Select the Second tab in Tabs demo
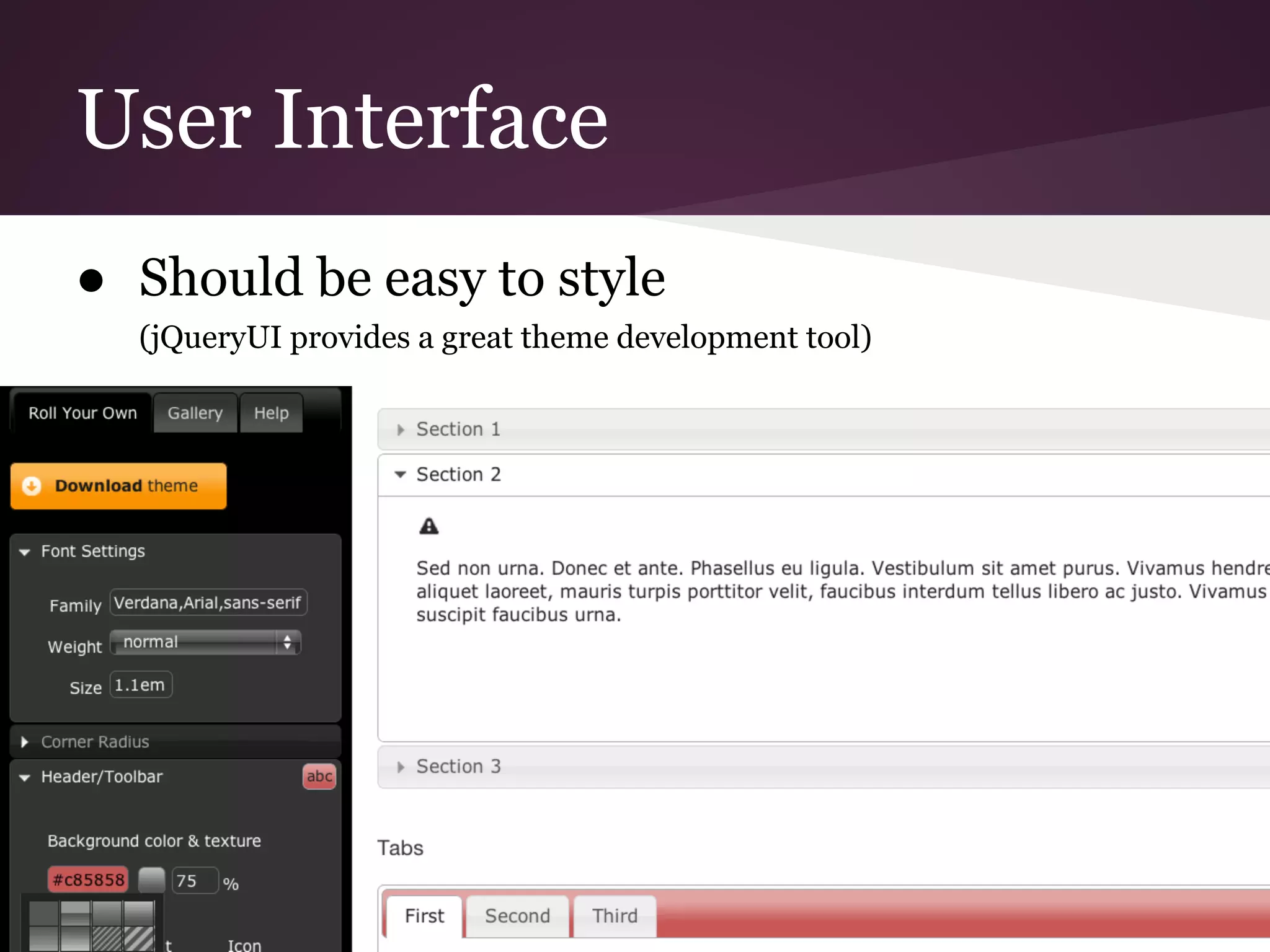 click(x=517, y=916)
